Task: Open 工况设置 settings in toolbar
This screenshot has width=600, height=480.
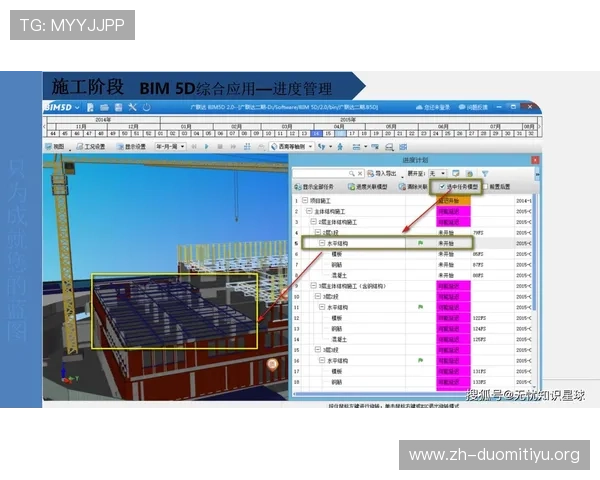Action: point(91,147)
